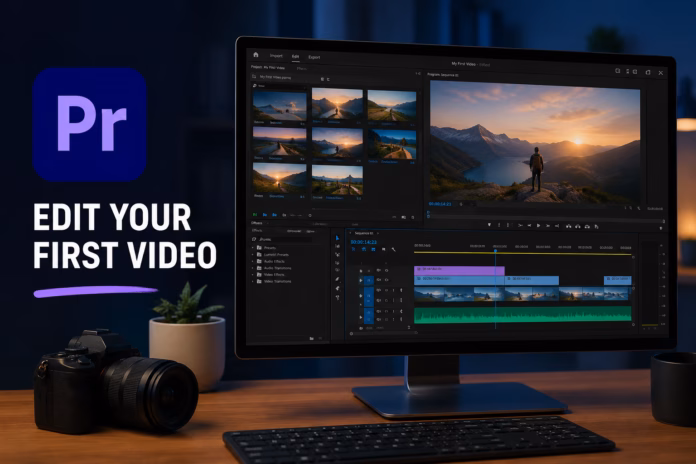Click the timeline wrench settings icon
696x464 pixels.
coord(393,250)
